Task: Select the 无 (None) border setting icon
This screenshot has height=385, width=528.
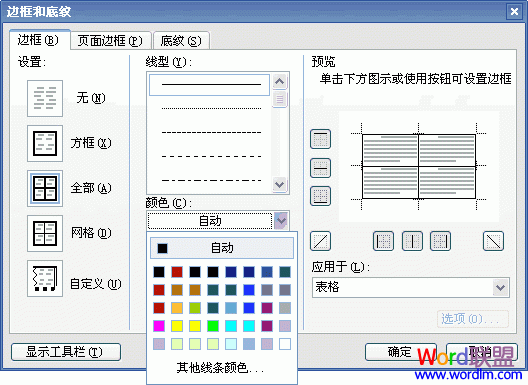Action: coord(45,98)
